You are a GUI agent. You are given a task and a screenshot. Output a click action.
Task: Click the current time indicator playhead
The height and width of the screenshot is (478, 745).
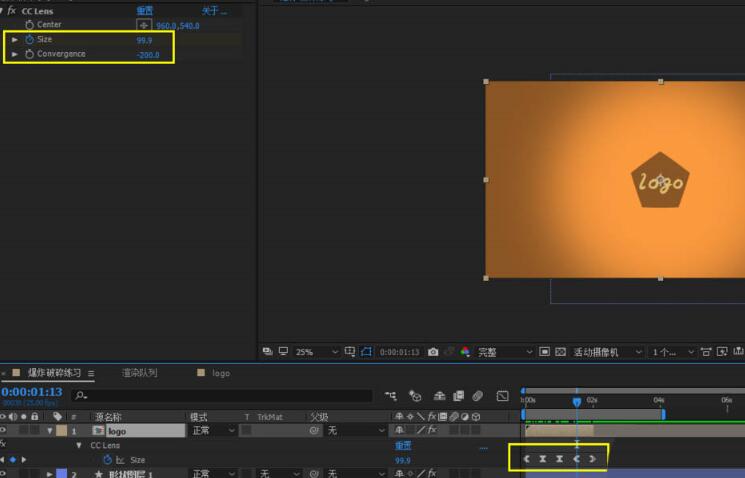pyautogui.click(x=576, y=402)
